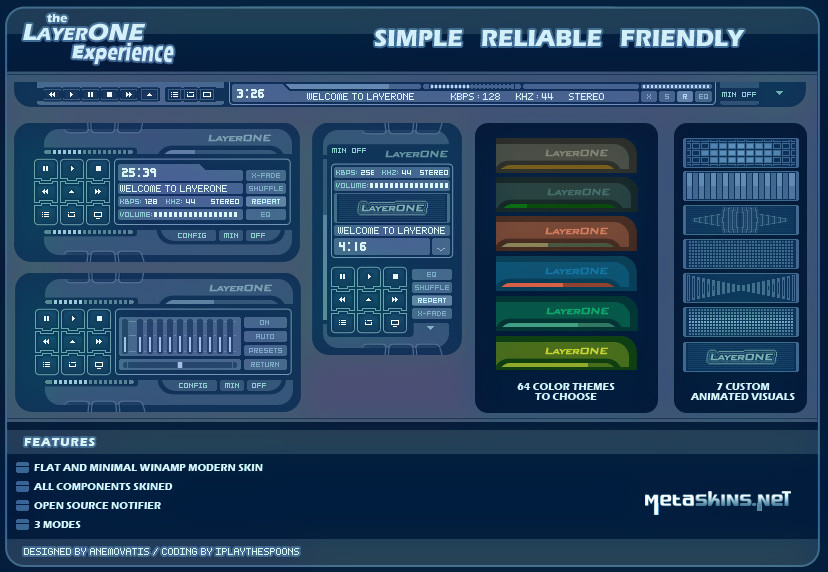Open video monitor icon in the 25:39 player

[x=98, y=214]
